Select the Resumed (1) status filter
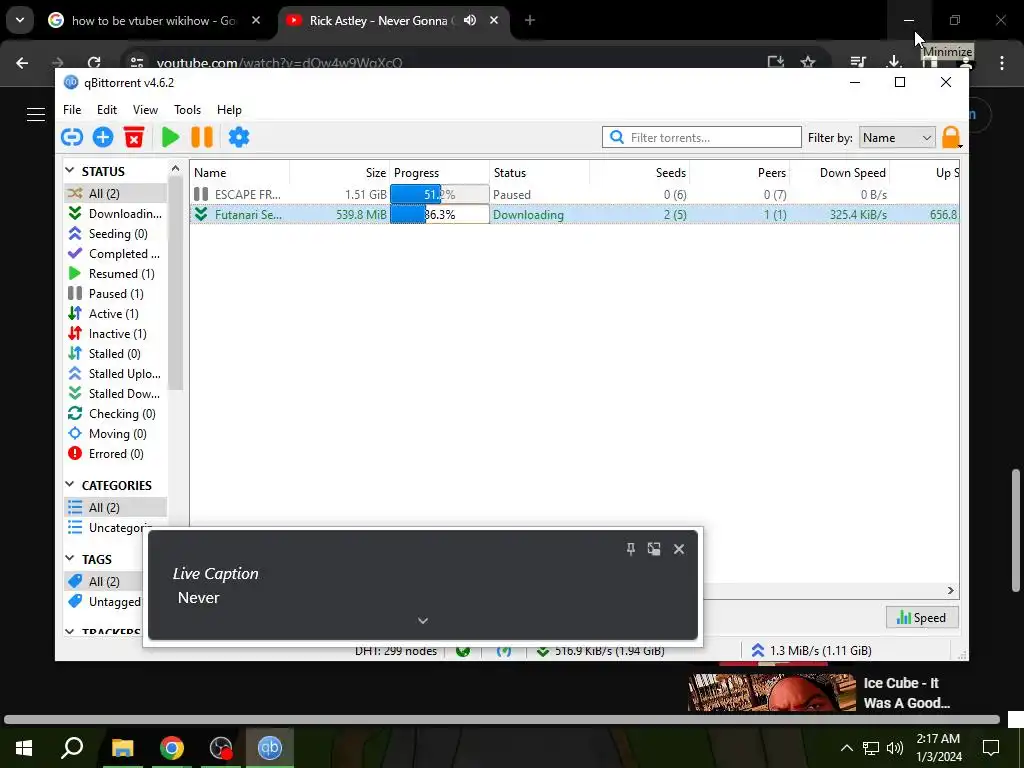 (115, 274)
